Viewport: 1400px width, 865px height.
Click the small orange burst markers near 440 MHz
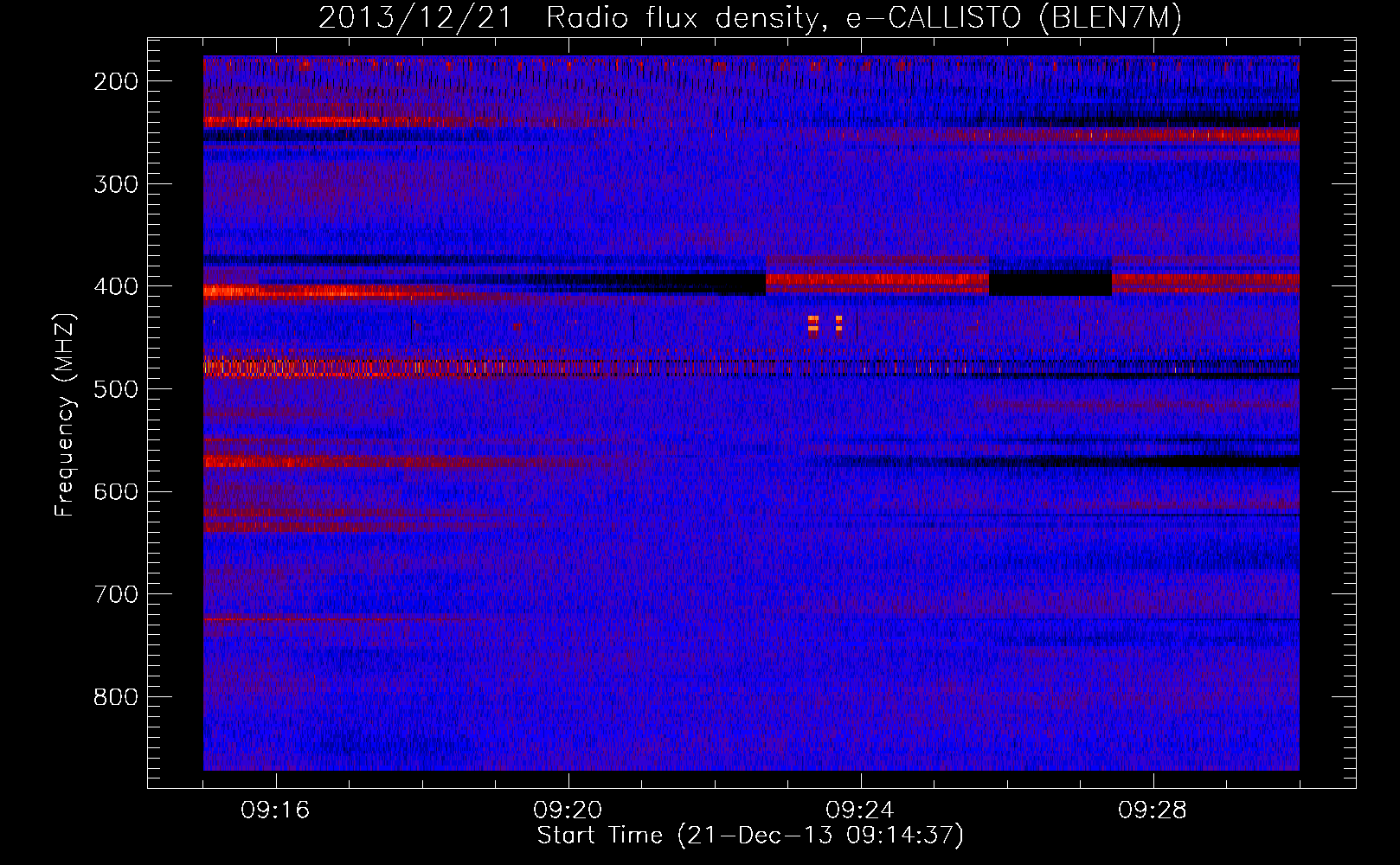(825, 324)
